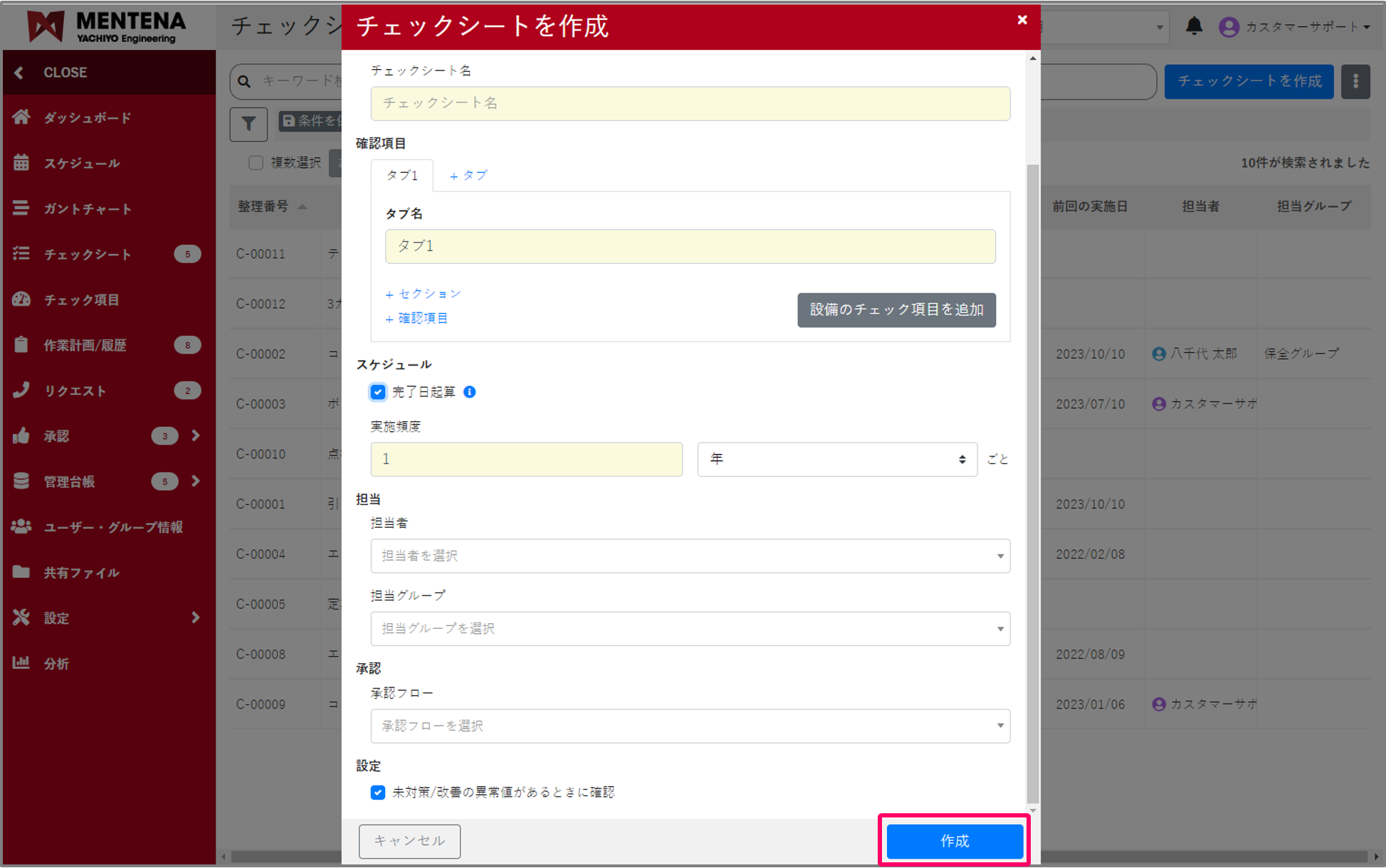Toggle 未対策/改善の異常値があるときに確認 checkbox

click(378, 792)
